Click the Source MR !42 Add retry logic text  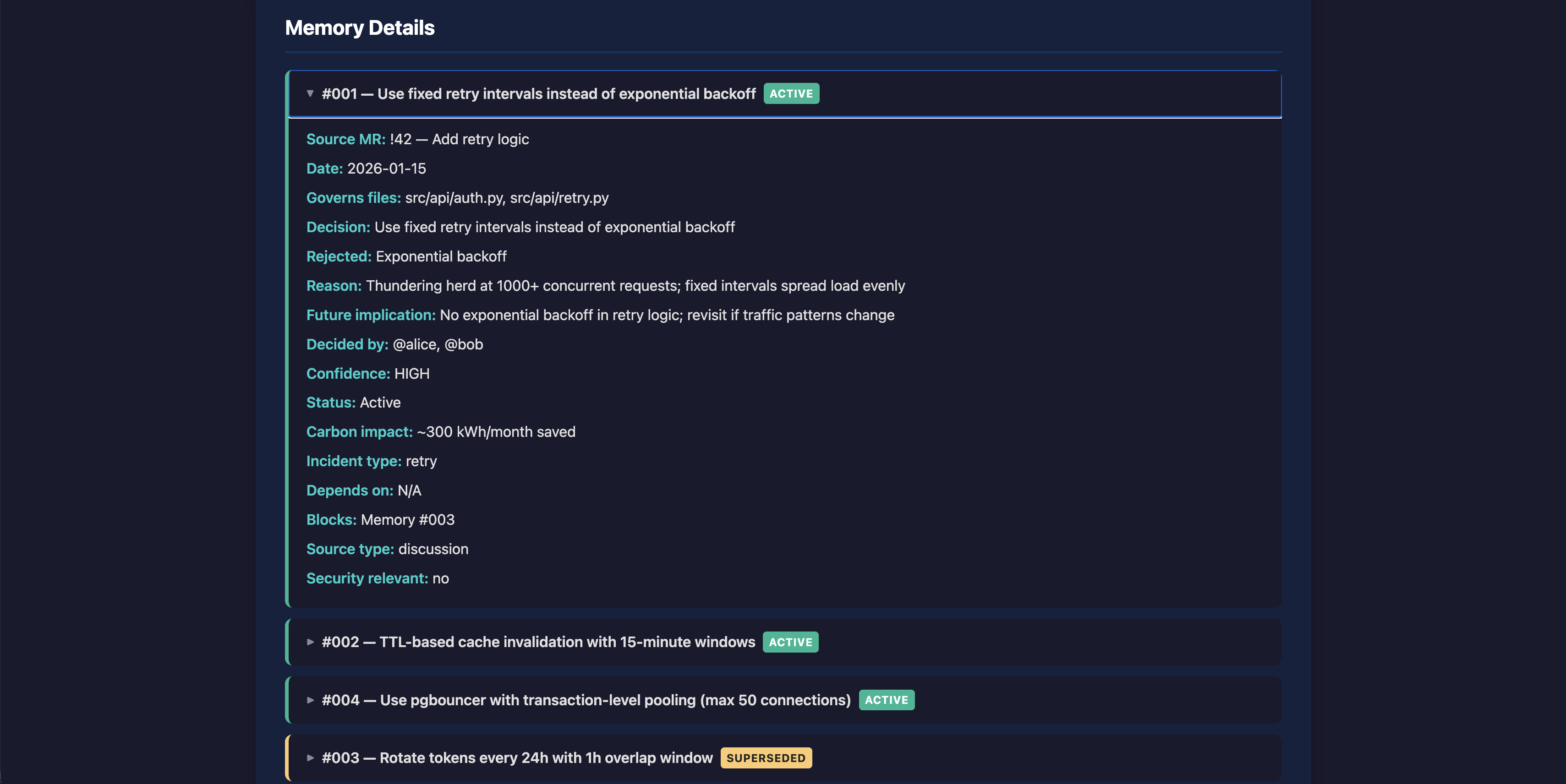[x=459, y=139]
